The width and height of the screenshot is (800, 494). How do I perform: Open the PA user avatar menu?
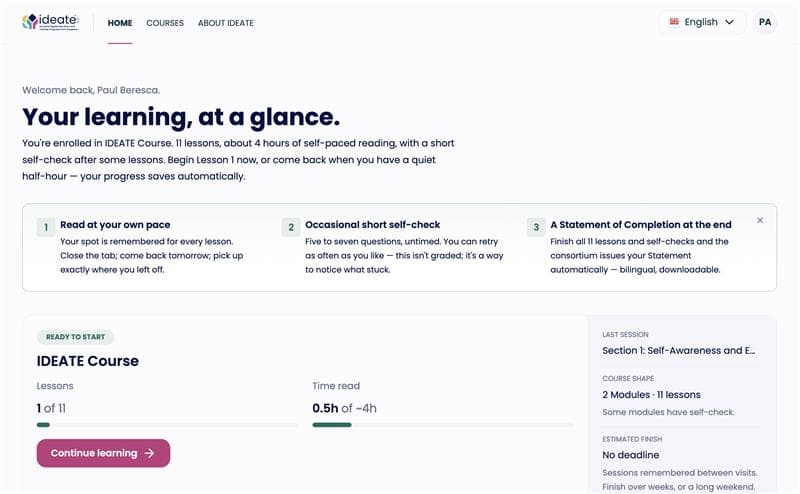[765, 22]
